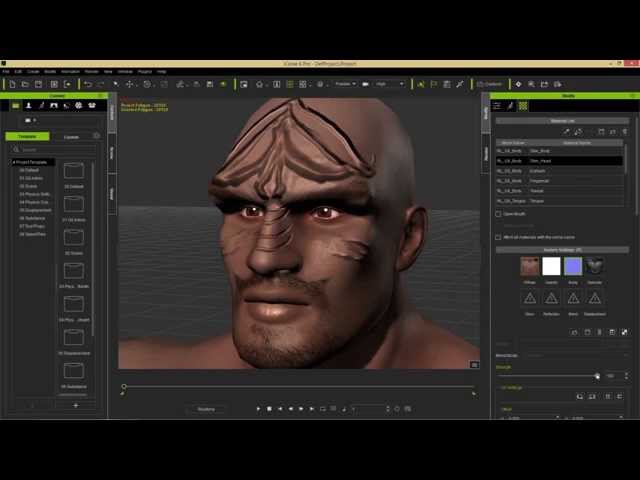This screenshot has height=480, width=640.
Task: Click the search field in the Content panel
Action: click(54, 149)
